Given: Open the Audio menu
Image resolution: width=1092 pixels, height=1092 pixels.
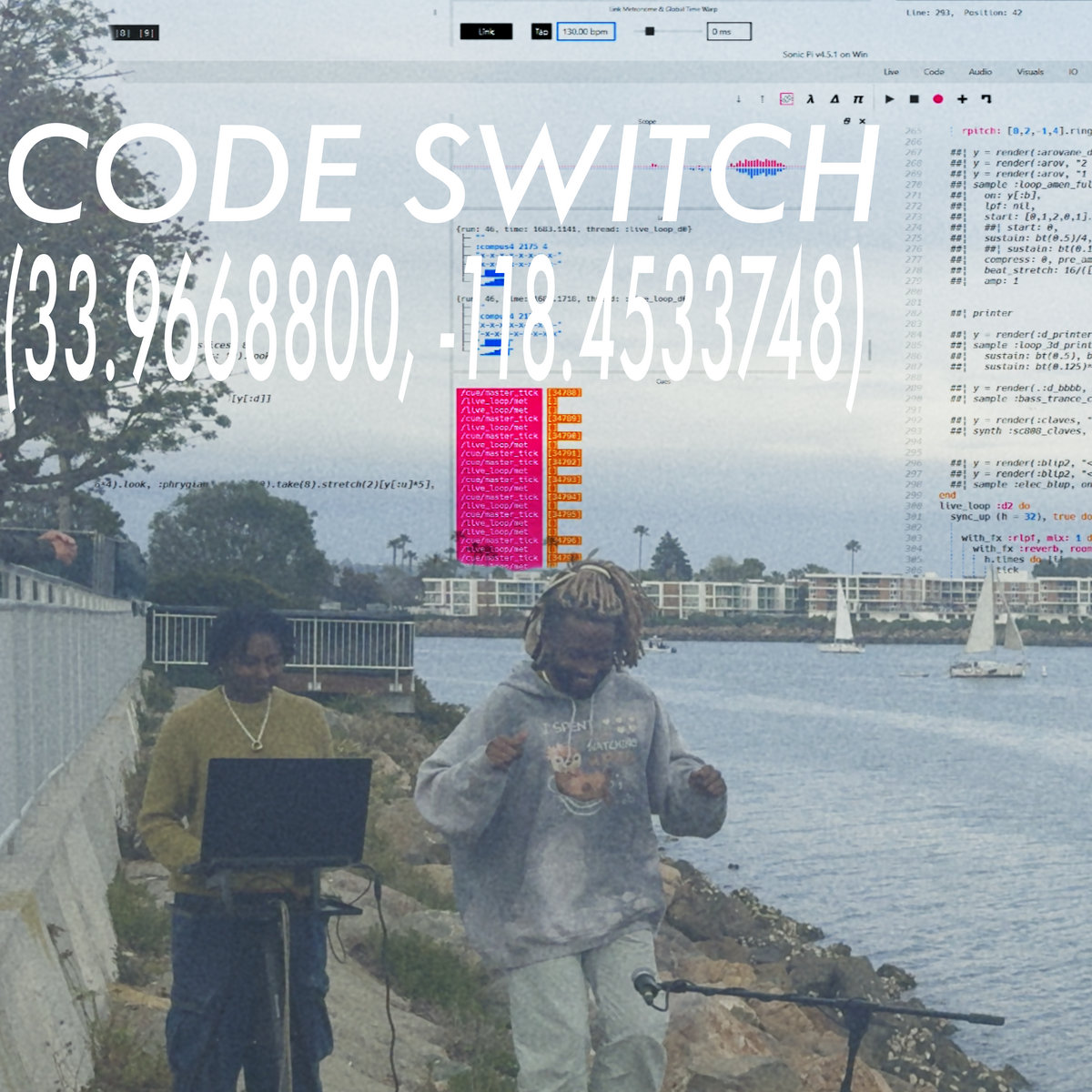Looking at the screenshot, I should tap(980, 72).
